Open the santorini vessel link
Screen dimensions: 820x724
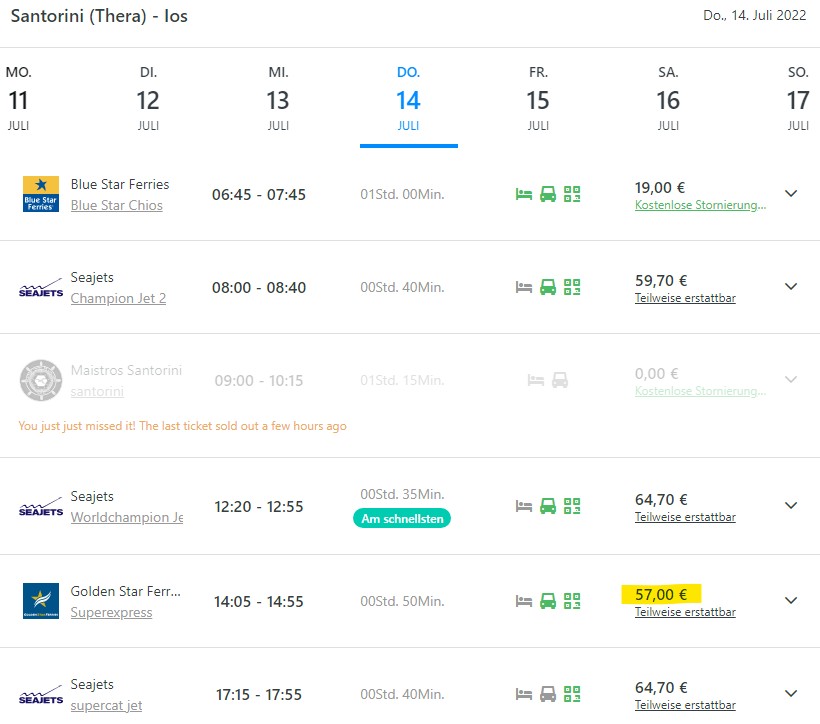[97, 392]
